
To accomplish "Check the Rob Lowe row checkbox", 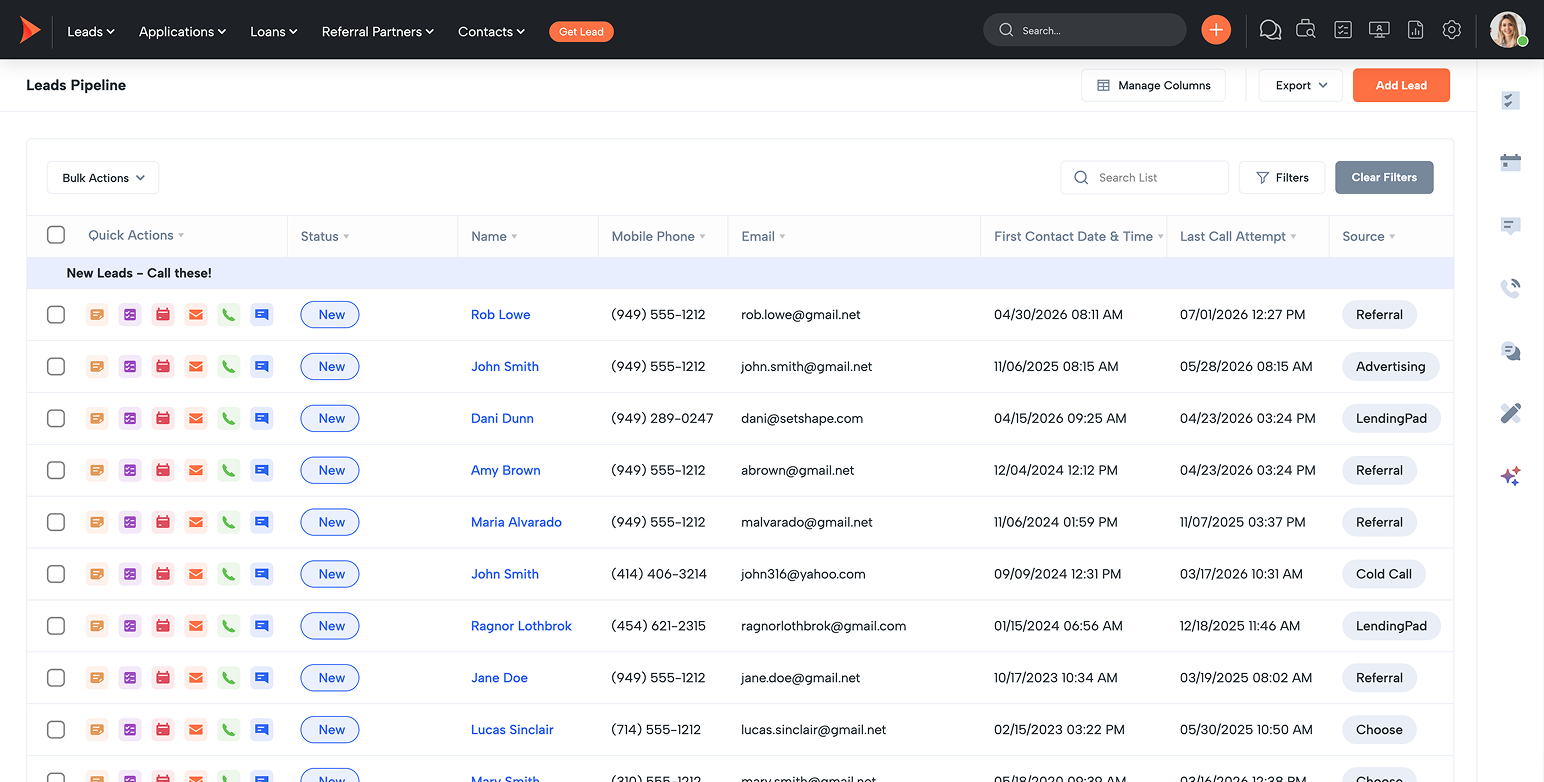I will pos(56,314).
